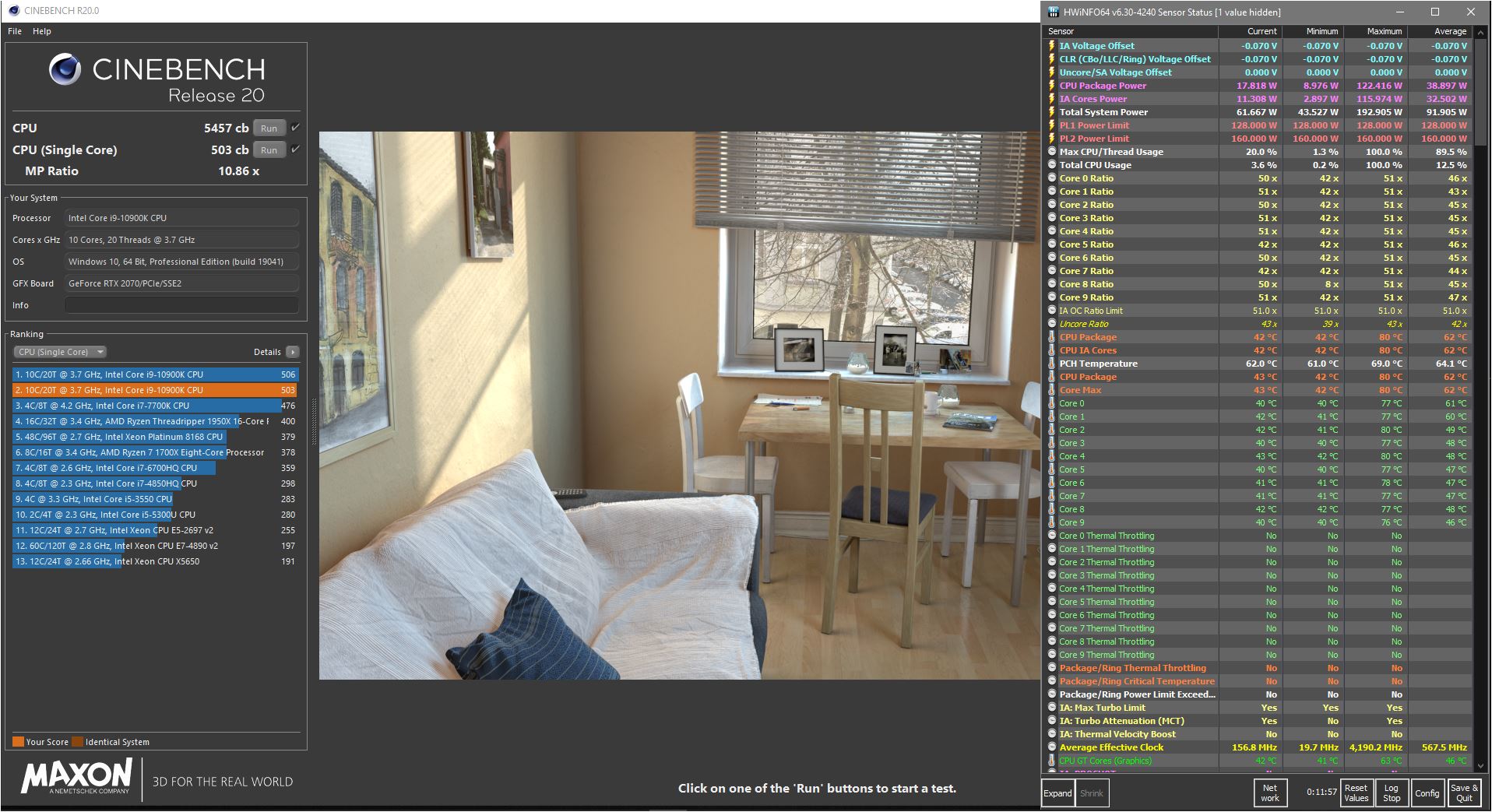Open the Help menu in Cinebench
Screen dimensions: 1492x812
[x=43, y=31]
